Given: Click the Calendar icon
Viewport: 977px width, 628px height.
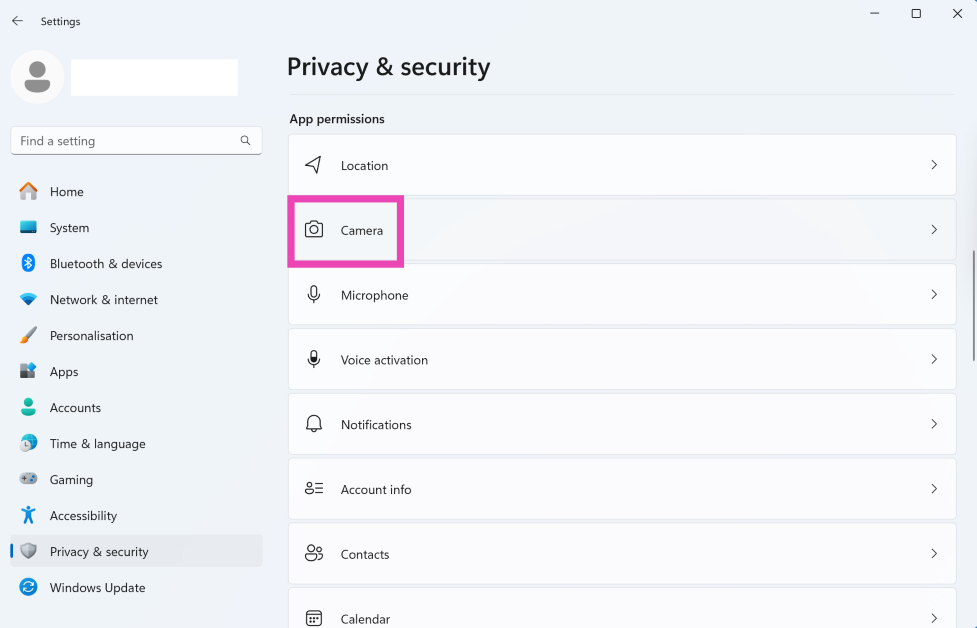Looking at the screenshot, I should (x=314, y=618).
